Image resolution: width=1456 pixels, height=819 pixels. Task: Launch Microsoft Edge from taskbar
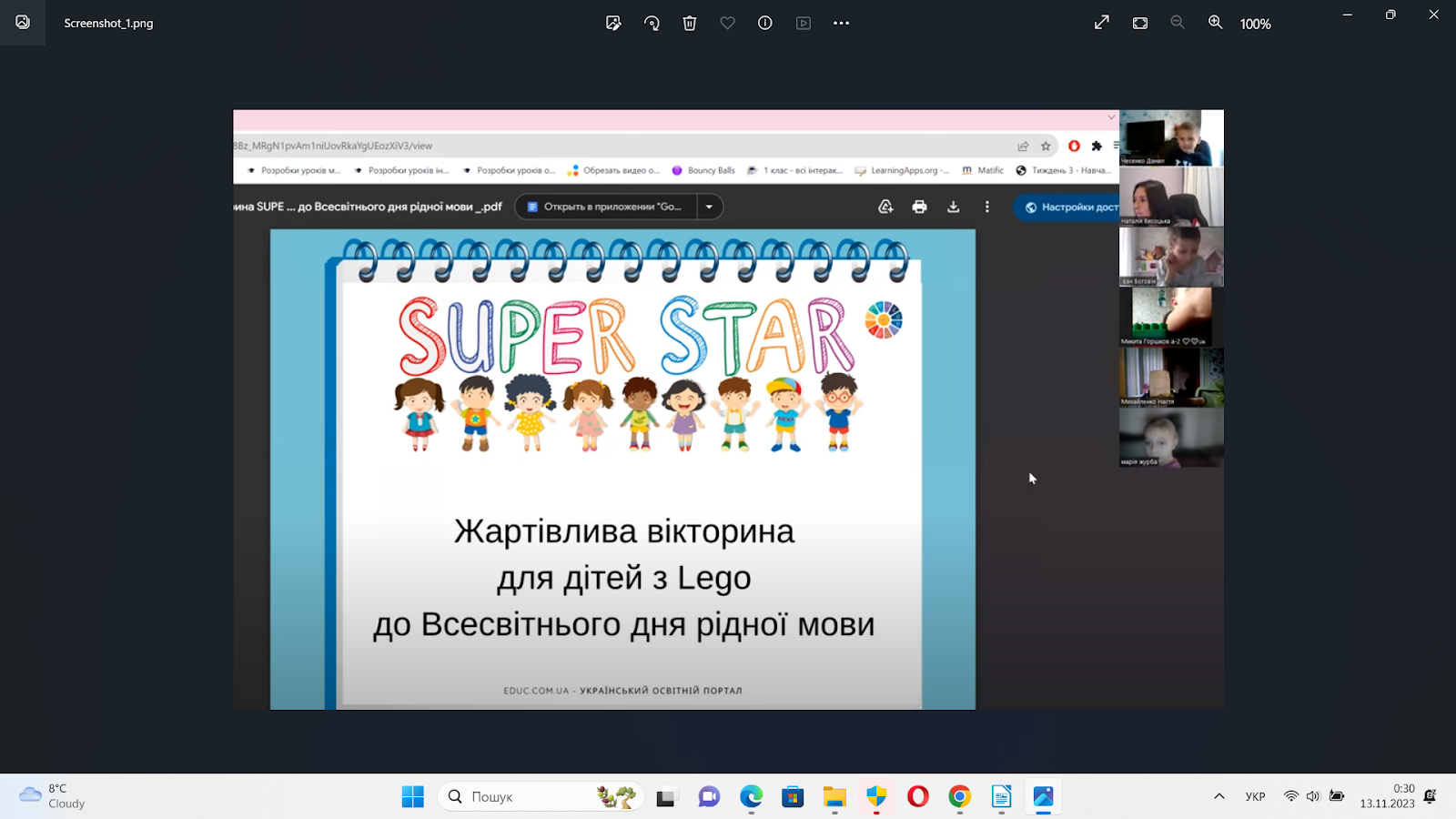click(x=751, y=796)
